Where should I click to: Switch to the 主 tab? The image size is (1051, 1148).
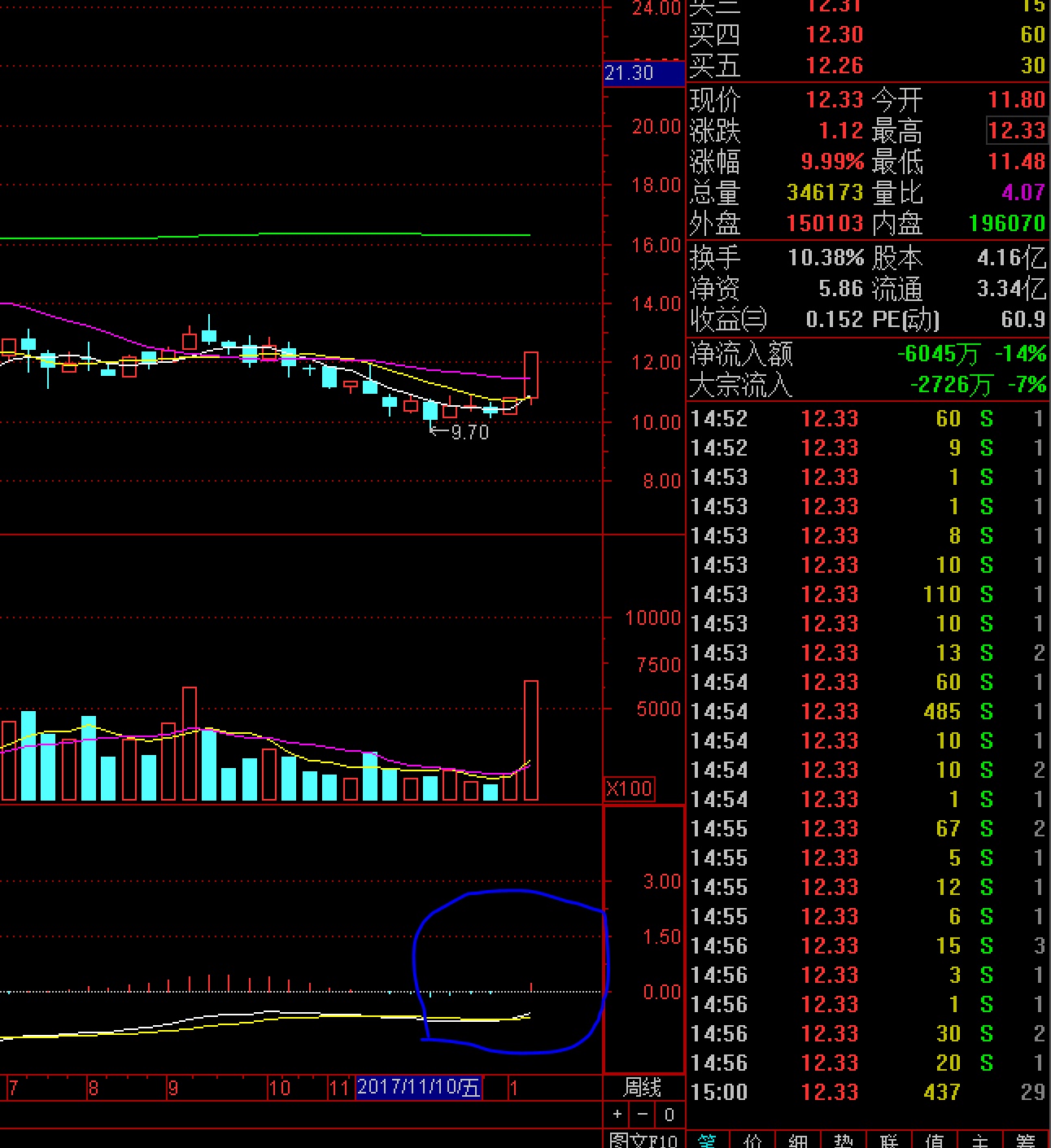(x=980, y=1140)
